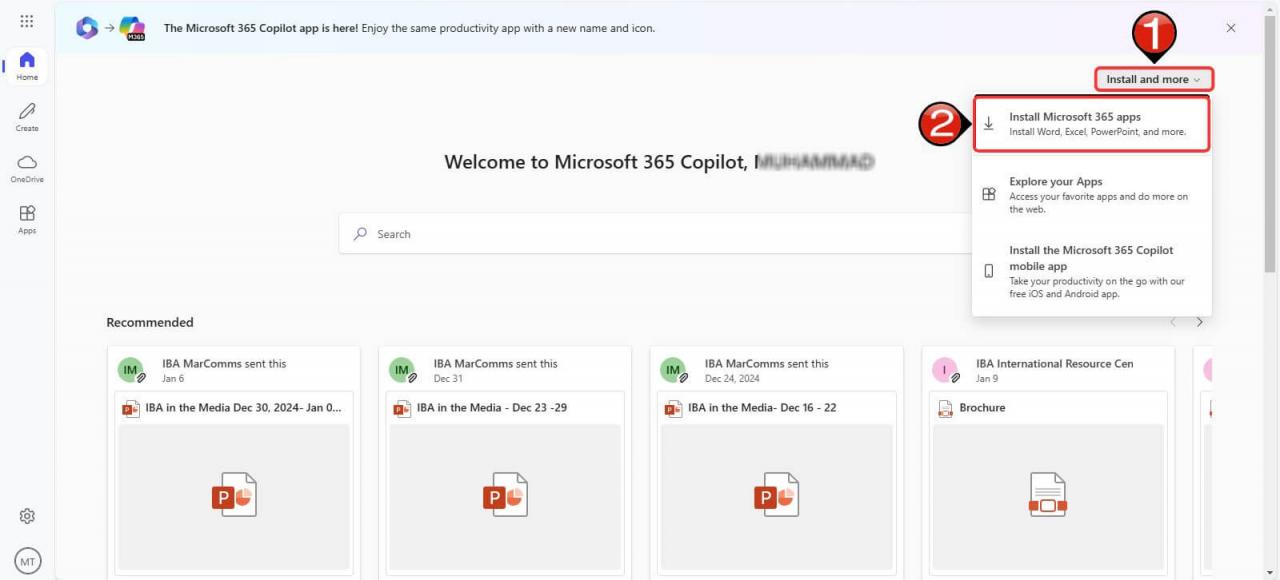The image size is (1280, 580).
Task: Click the IM avatar on the Dec 24, 2024 card
Action: pos(673,370)
